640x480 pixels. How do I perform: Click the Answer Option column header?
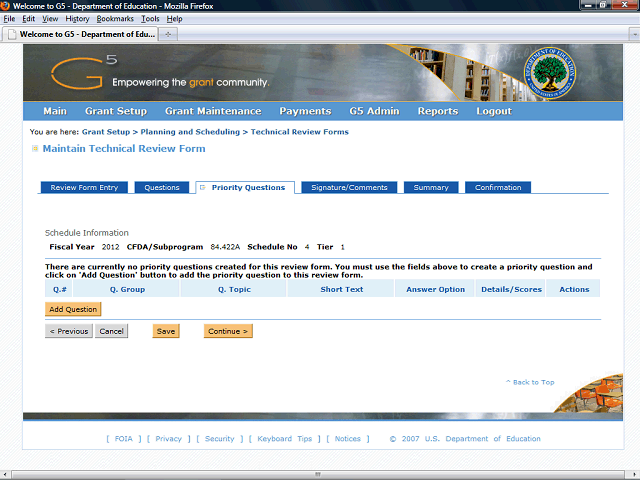click(435, 289)
